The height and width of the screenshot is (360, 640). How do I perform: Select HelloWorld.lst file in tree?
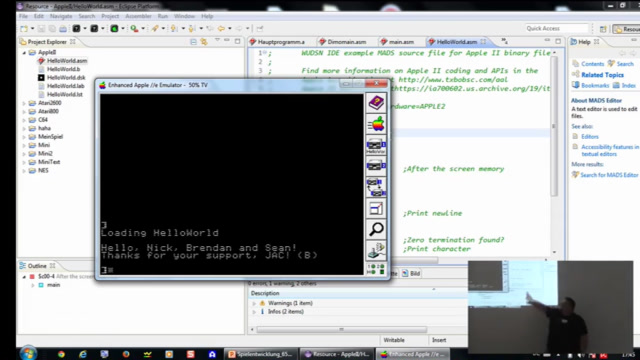click(x=64, y=94)
